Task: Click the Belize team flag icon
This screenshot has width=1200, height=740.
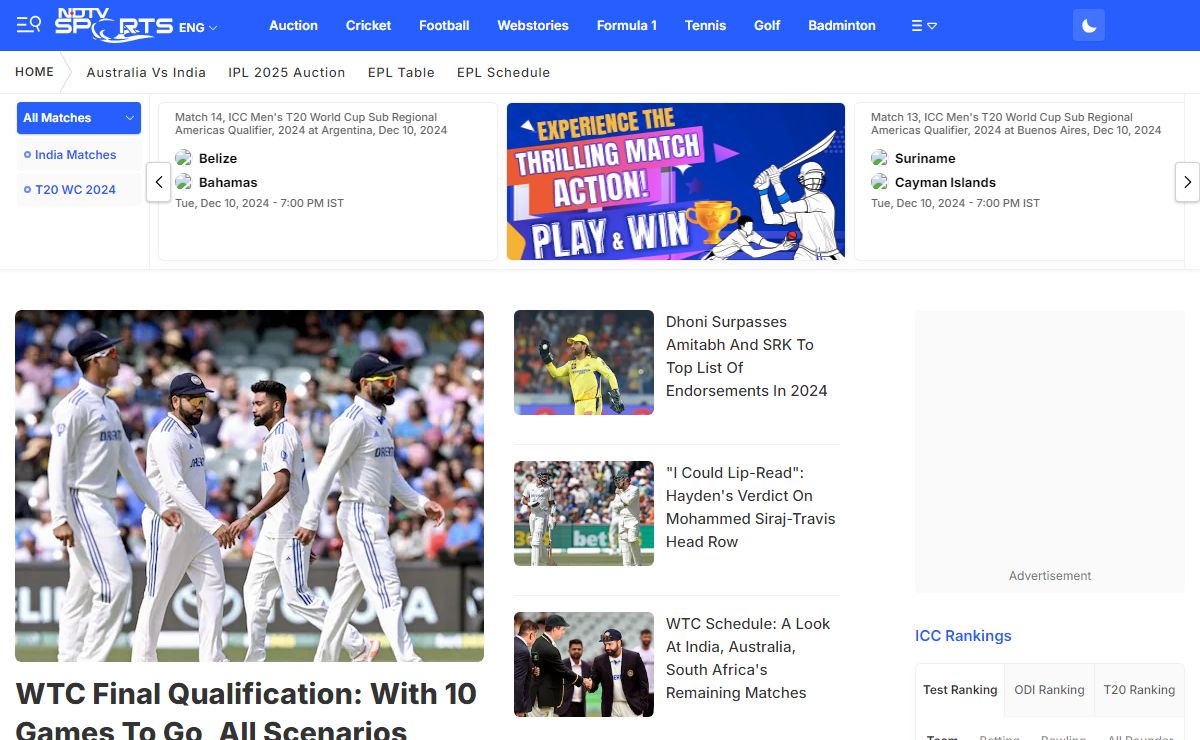Action: pos(183,158)
